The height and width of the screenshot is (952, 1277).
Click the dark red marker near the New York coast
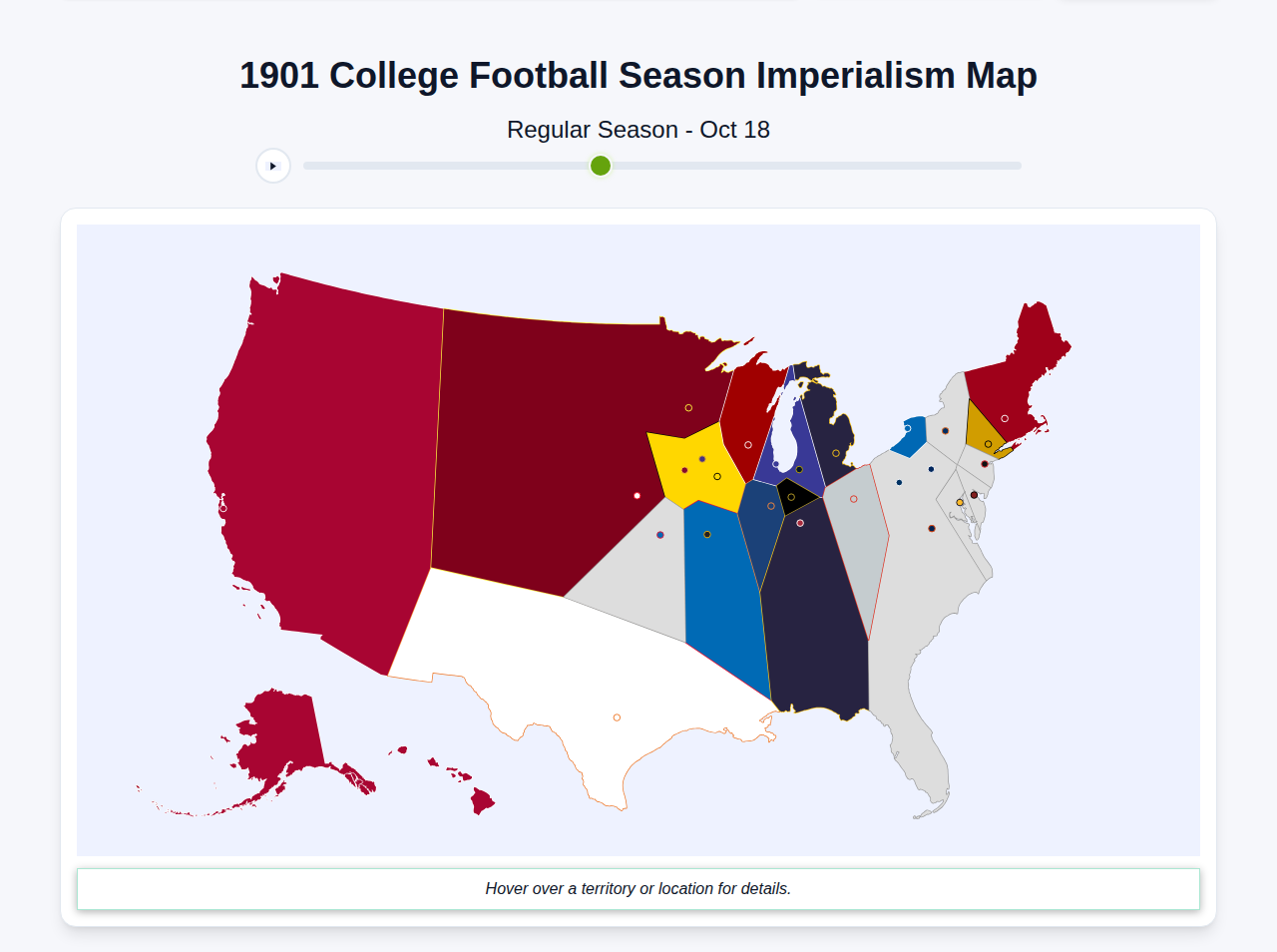click(x=974, y=495)
